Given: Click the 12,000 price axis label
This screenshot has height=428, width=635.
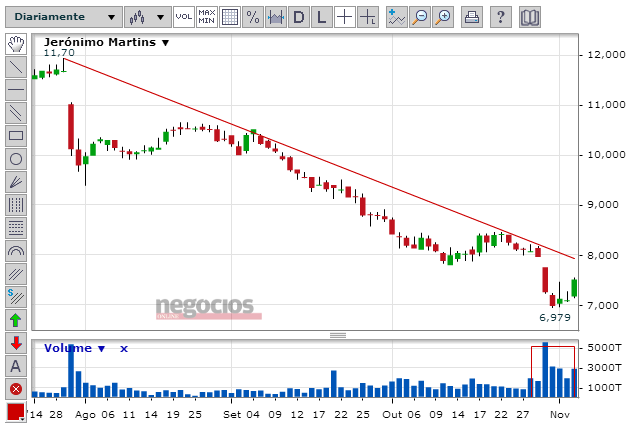Looking at the screenshot, I should coord(606,55).
